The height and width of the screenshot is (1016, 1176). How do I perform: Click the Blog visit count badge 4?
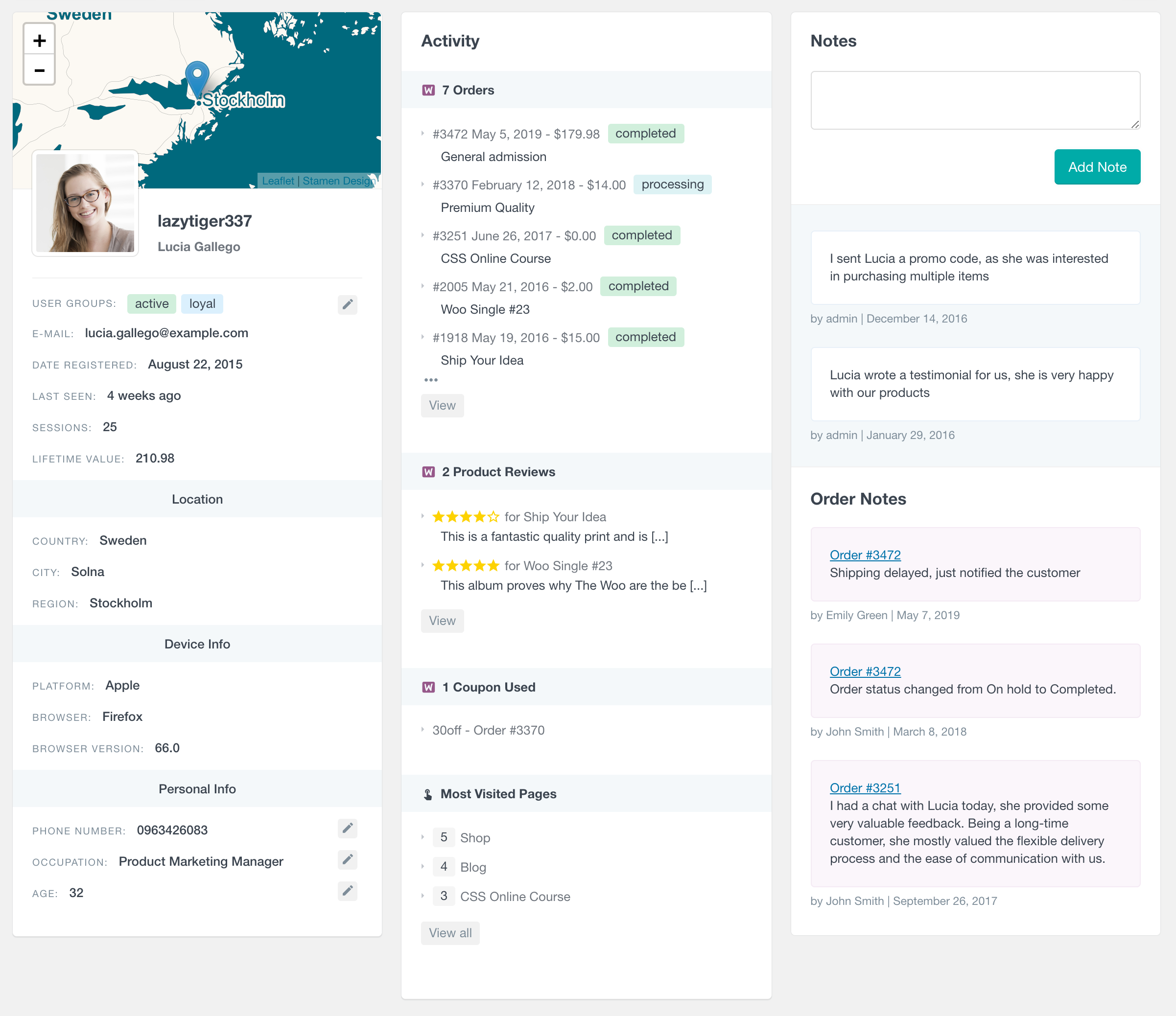click(x=444, y=867)
